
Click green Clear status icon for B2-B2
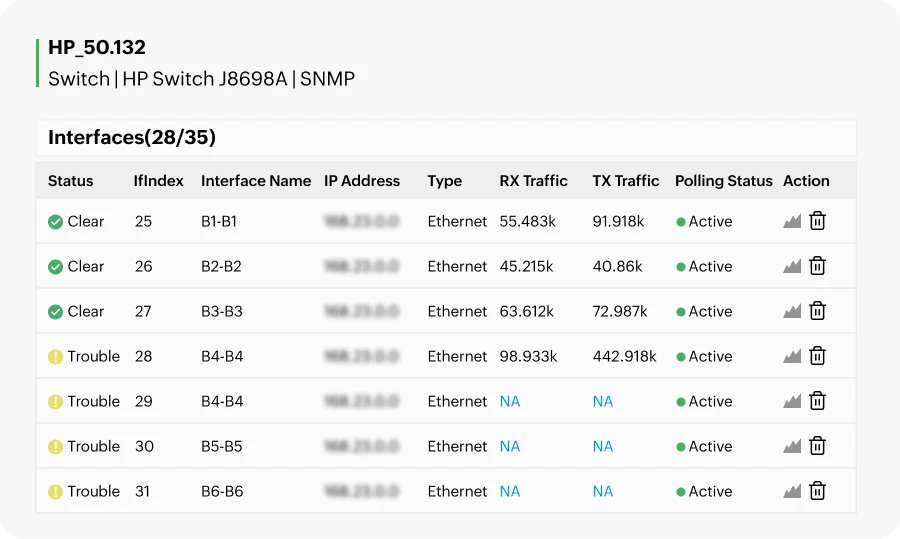[55, 266]
